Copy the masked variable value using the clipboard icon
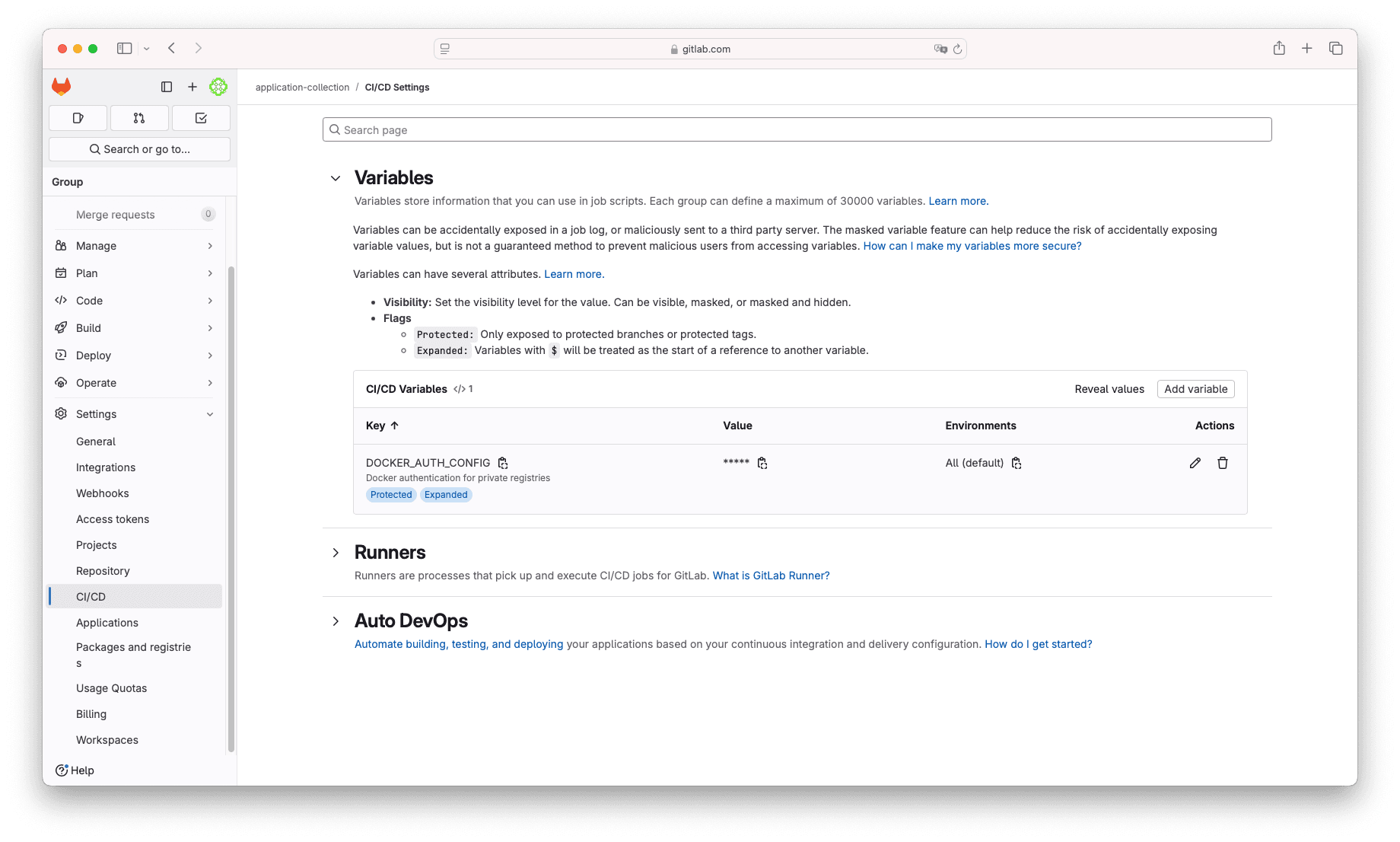The image size is (1400, 842). click(762, 462)
